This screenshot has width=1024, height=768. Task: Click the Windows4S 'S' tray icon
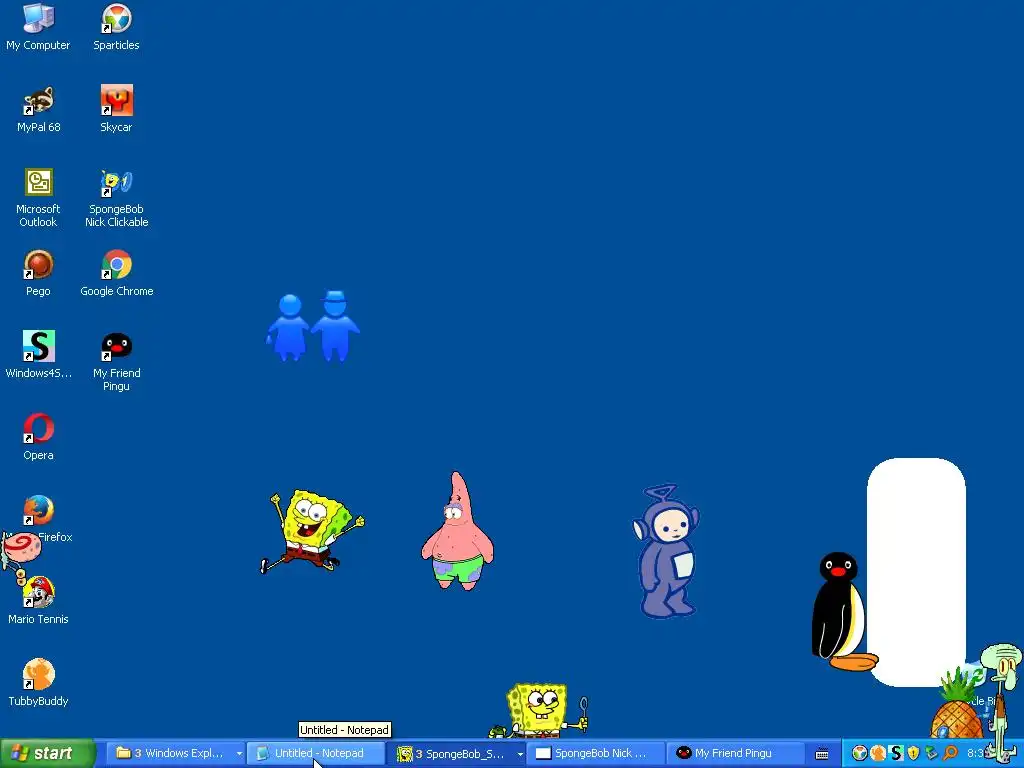tap(896, 754)
